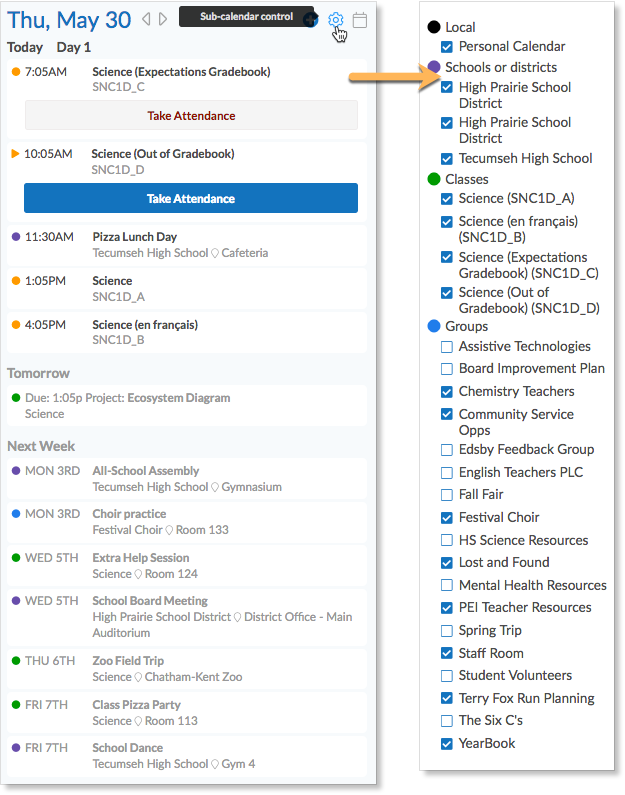Click the location pin beside Cafeteria
Viewport: 625px width, 795px height.
point(215,253)
